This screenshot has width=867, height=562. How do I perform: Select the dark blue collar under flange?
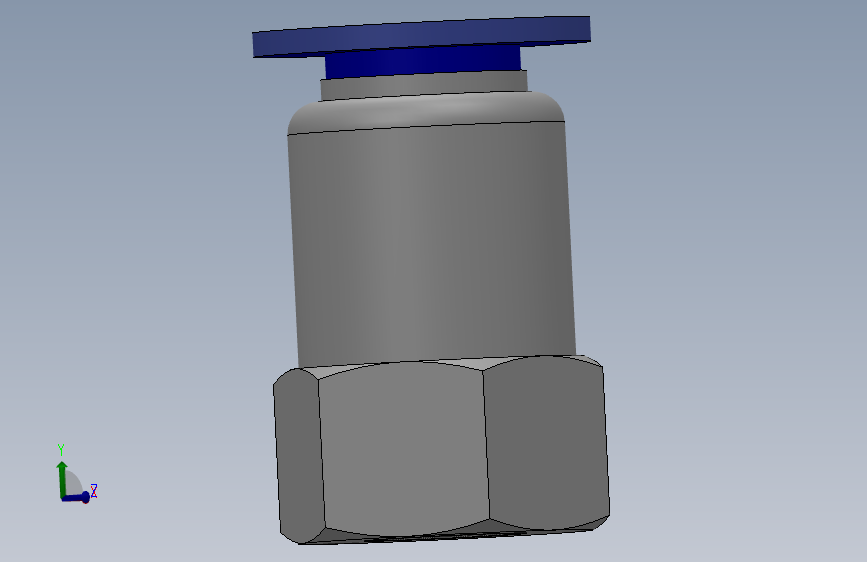tap(423, 63)
